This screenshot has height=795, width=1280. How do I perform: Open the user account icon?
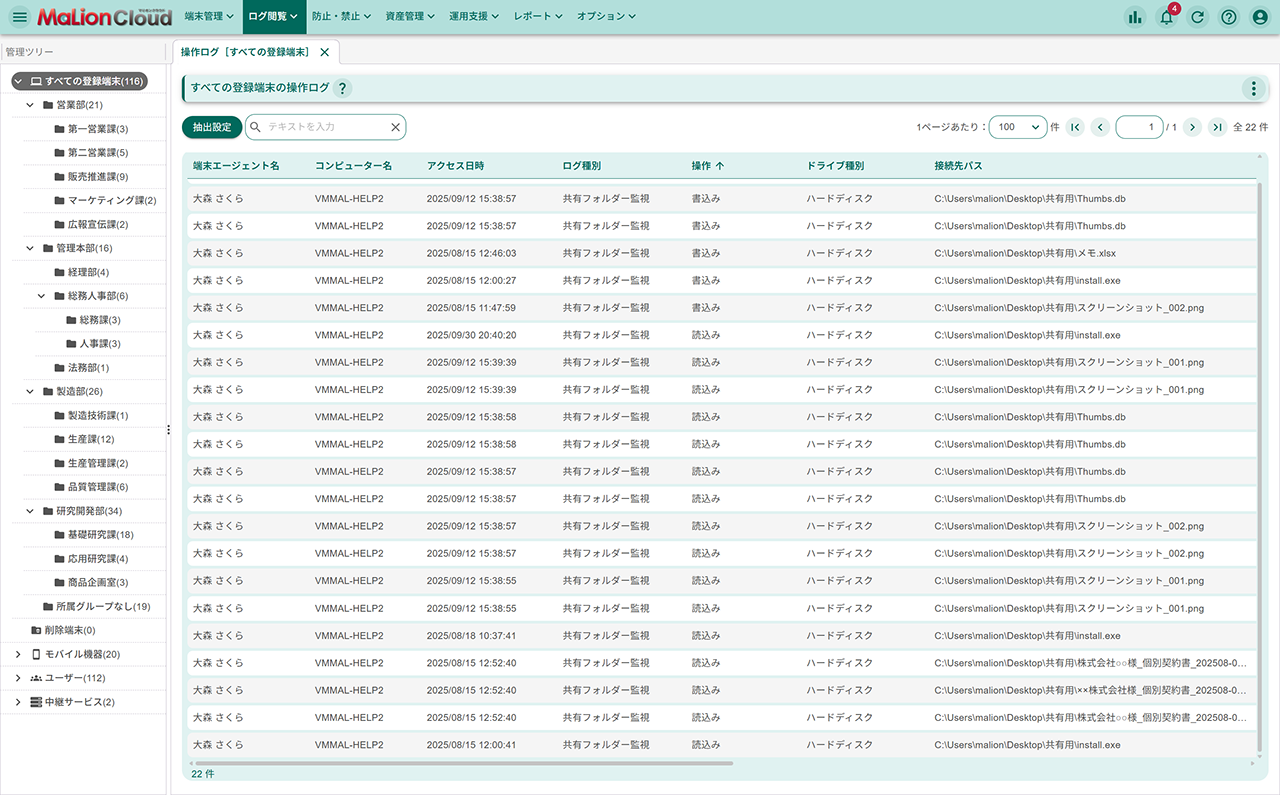[1260, 17]
